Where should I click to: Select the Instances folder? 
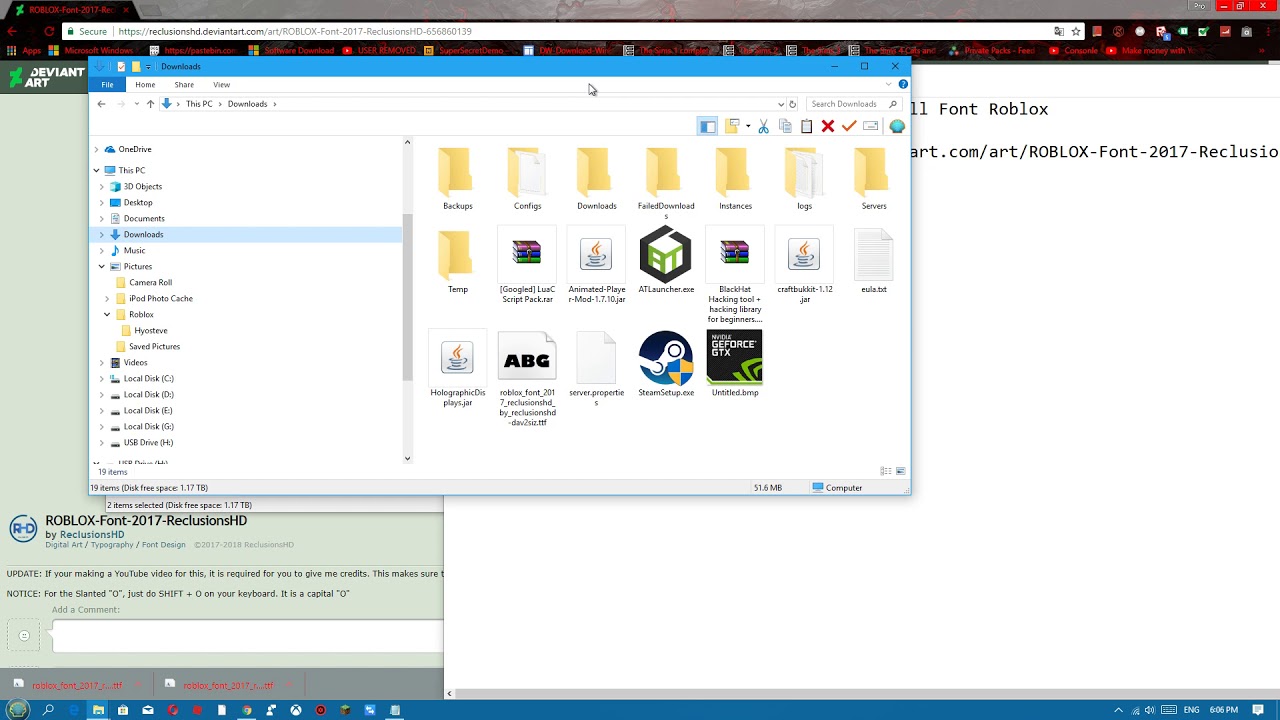[x=735, y=179]
